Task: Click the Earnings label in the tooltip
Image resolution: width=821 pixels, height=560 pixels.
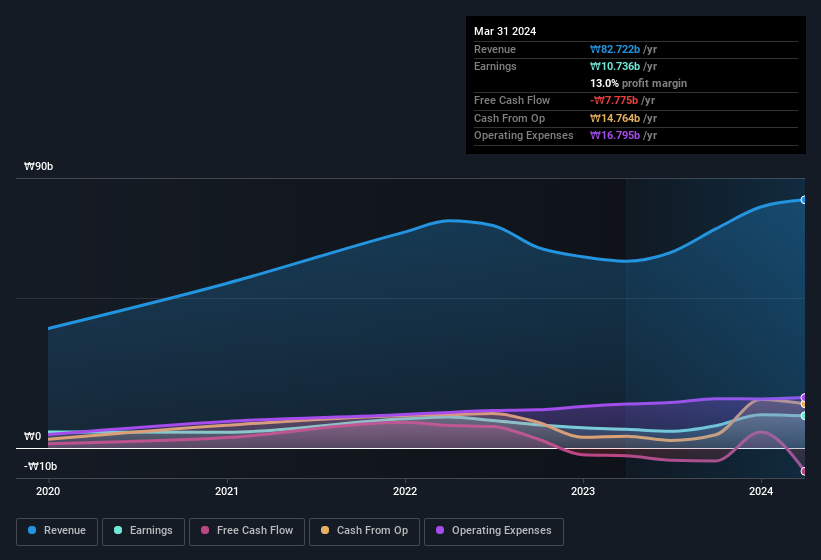Action: 495,66
